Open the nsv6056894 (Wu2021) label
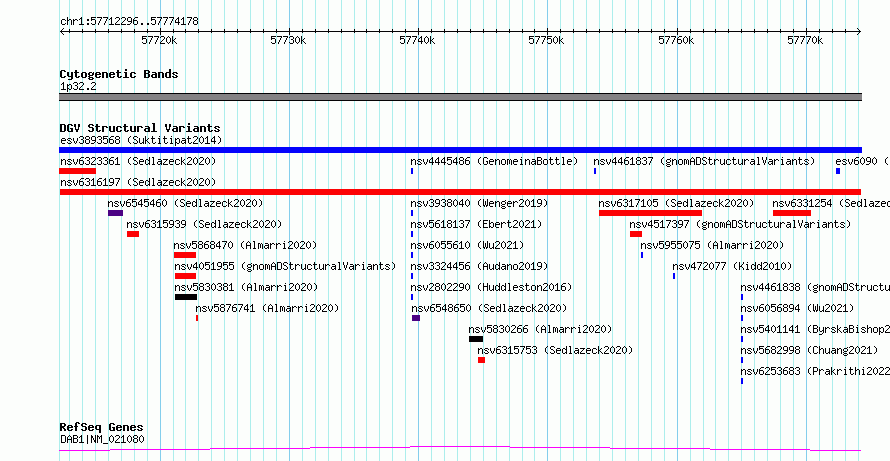This screenshot has width=890, height=461. pyautogui.click(x=797, y=308)
